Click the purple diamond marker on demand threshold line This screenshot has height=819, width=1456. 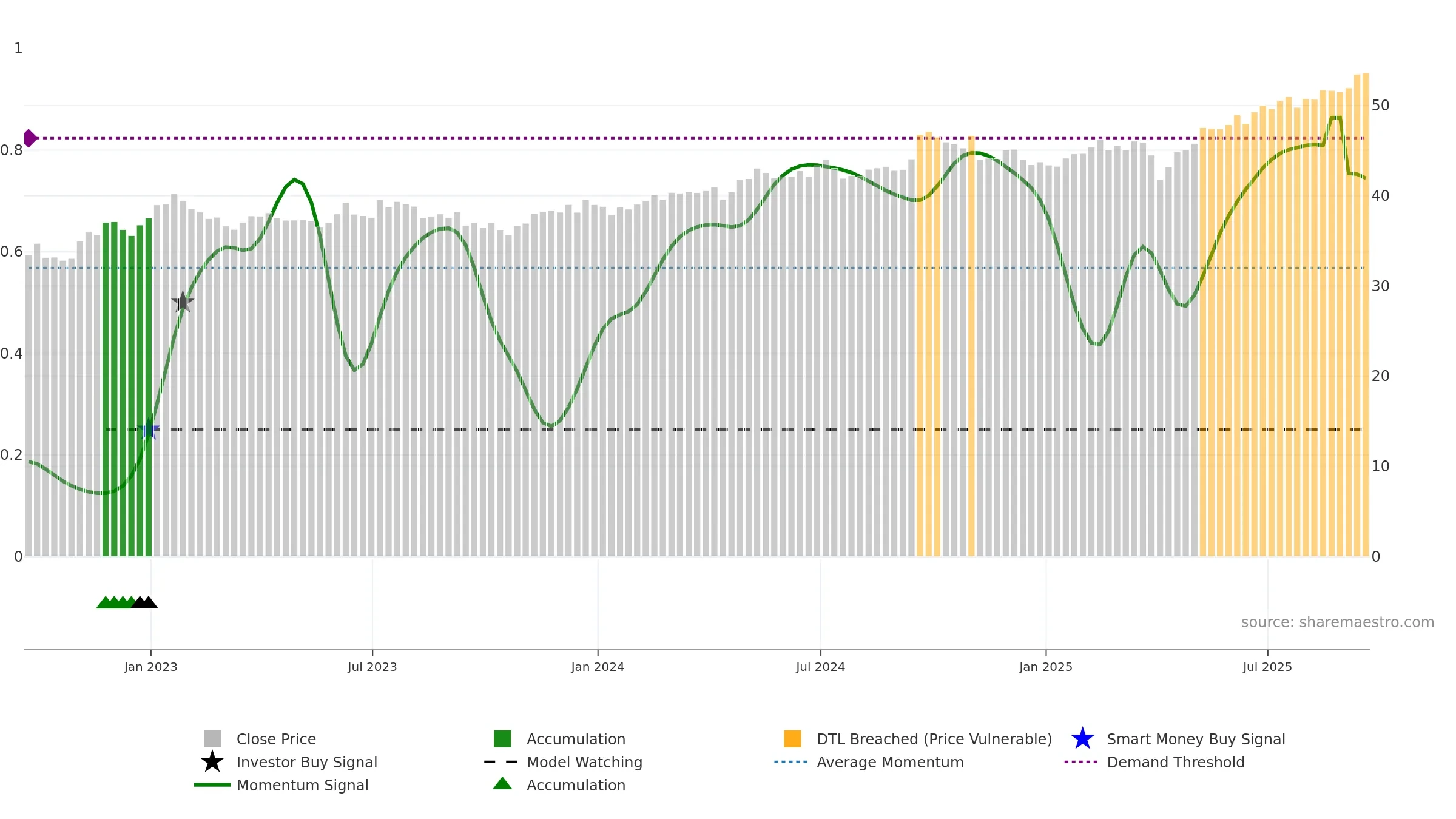29,138
